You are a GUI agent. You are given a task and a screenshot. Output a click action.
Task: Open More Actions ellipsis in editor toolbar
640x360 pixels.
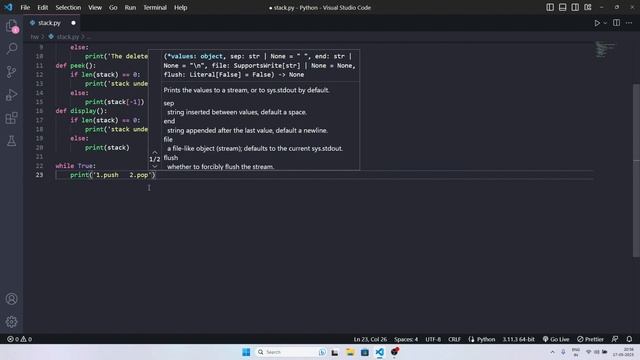click(629, 23)
